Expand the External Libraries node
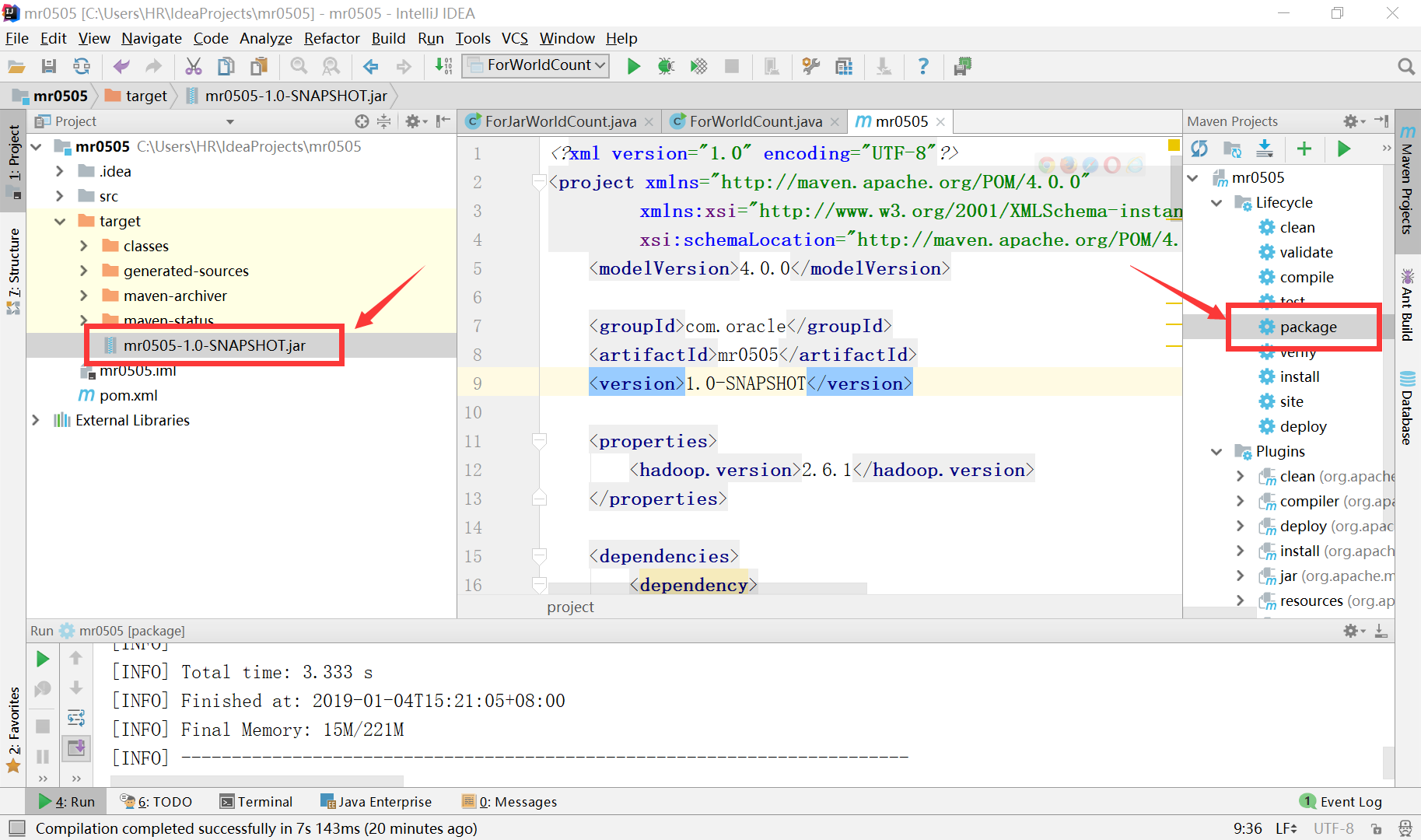 (36, 420)
